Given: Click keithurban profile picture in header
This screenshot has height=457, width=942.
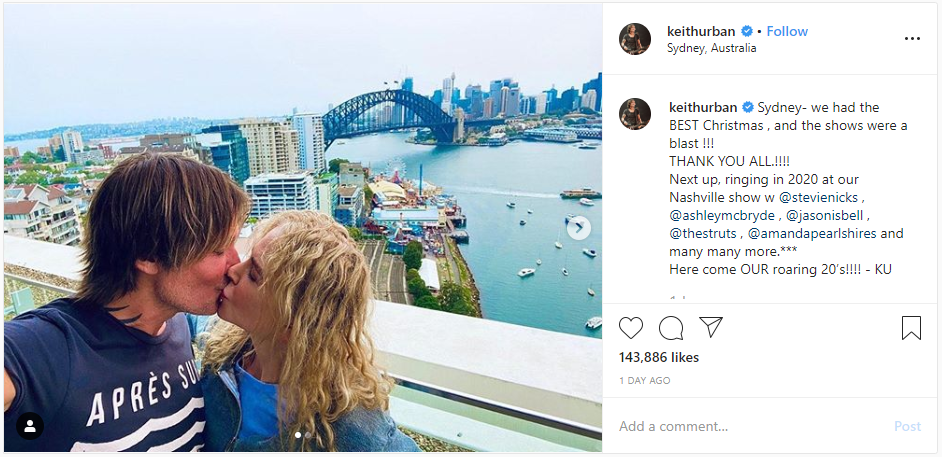Looking at the screenshot, I should [635, 39].
